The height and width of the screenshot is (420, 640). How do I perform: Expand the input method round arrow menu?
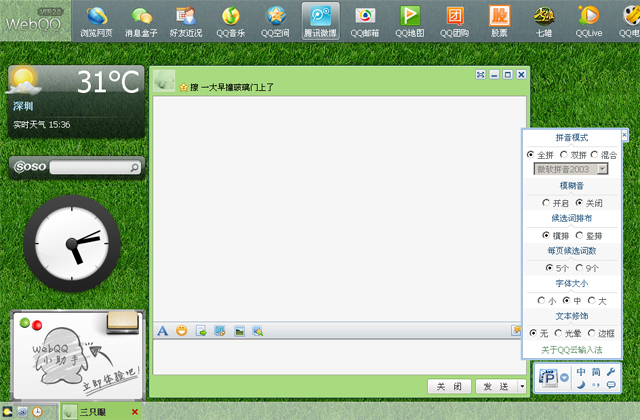(564, 378)
